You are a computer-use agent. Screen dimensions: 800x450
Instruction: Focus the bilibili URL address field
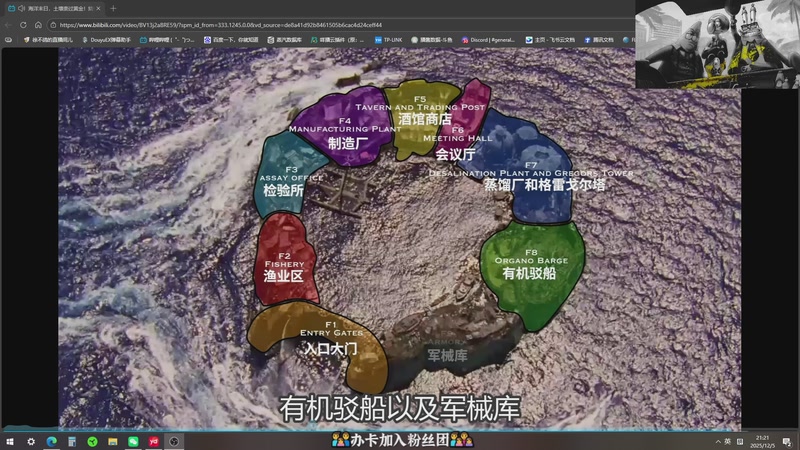point(342,24)
